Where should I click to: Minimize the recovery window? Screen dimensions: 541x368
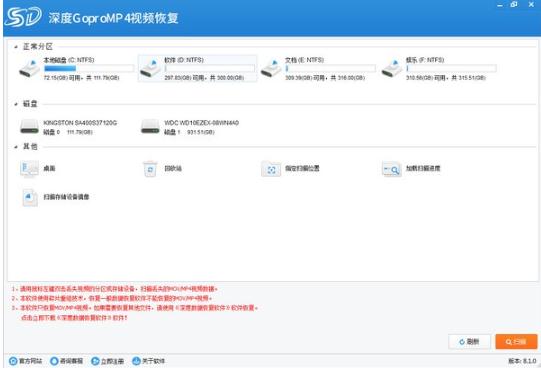(500, 5)
